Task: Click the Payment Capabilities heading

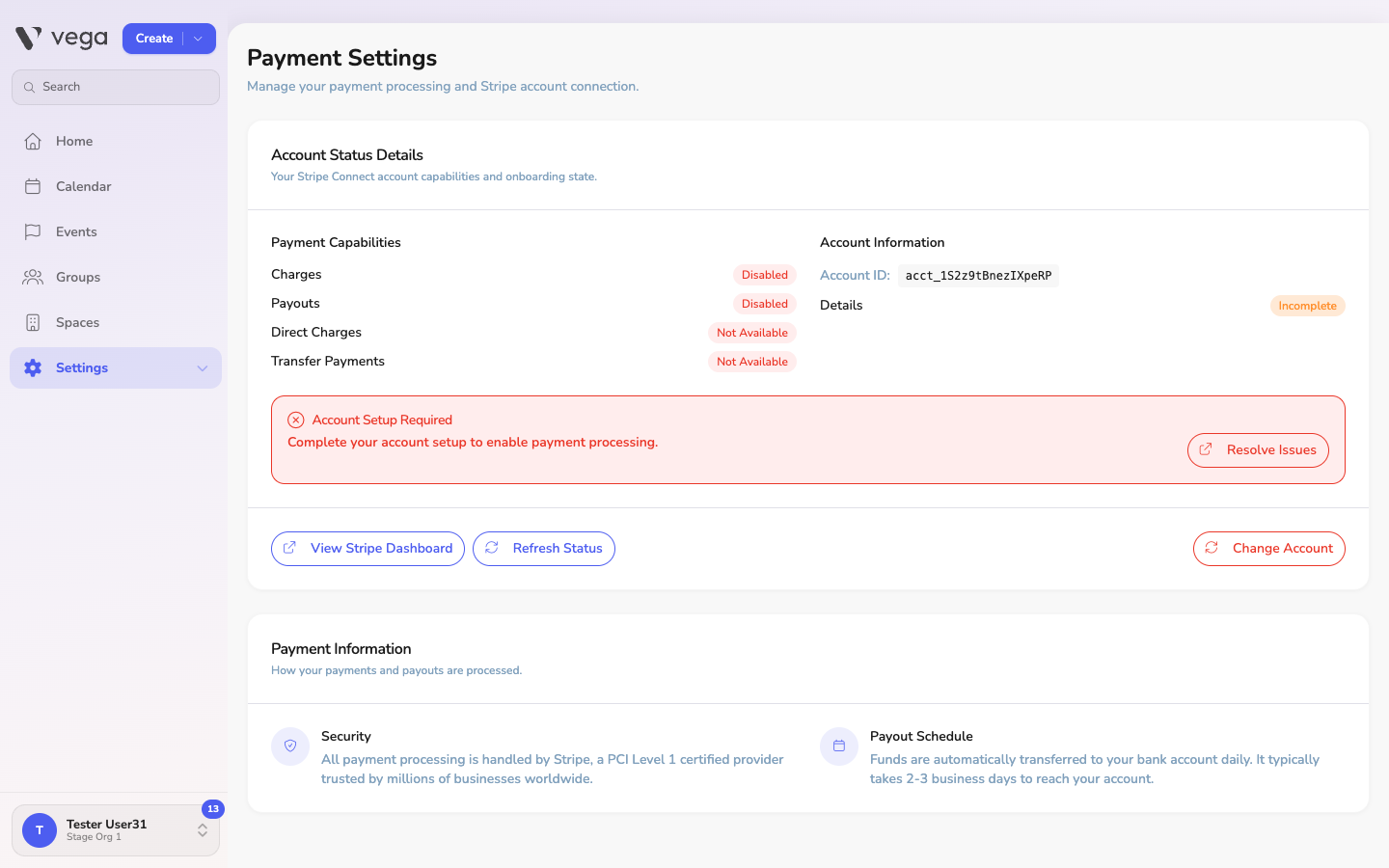Action: [336, 242]
